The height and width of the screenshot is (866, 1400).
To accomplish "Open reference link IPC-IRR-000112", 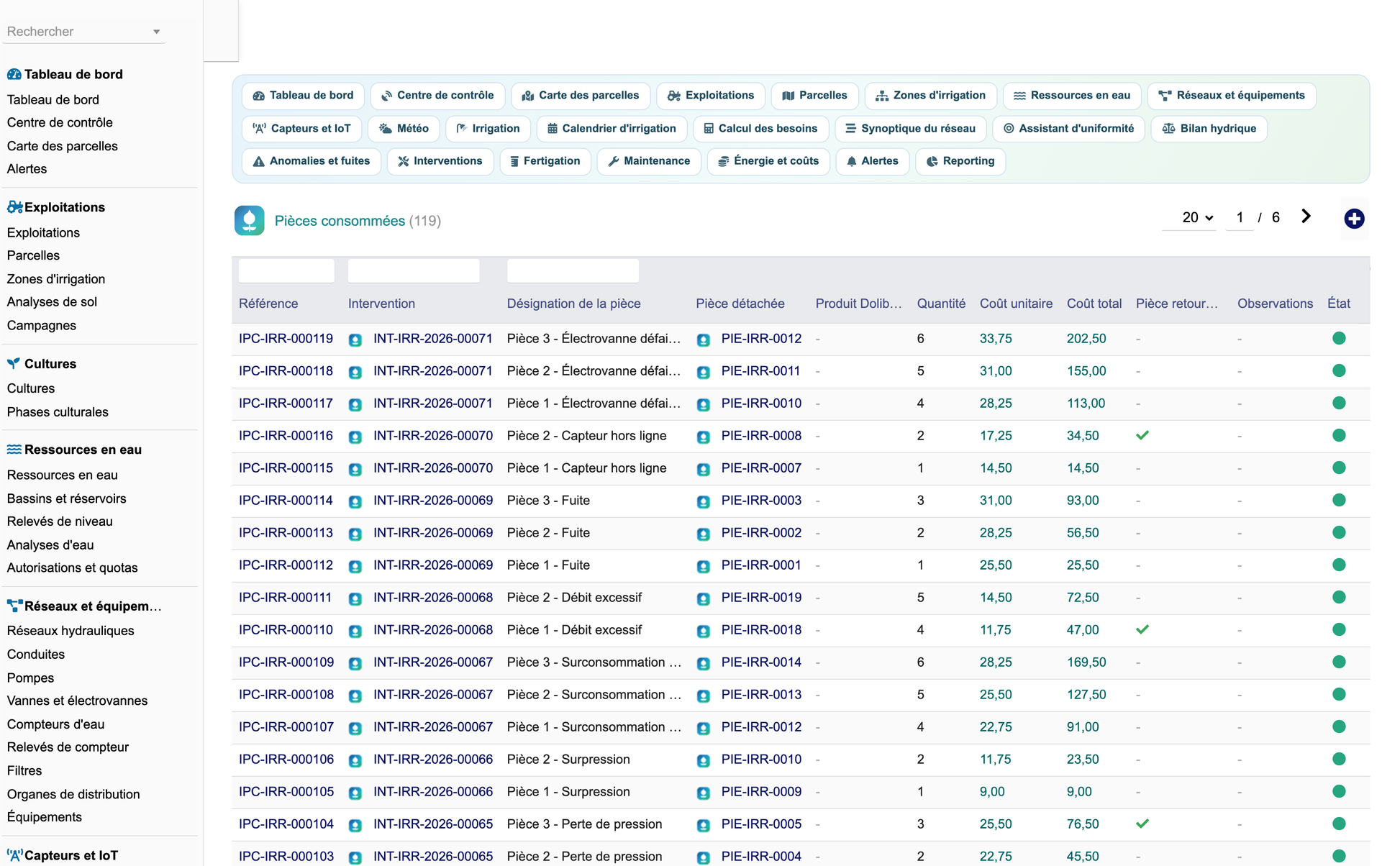I will (286, 565).
